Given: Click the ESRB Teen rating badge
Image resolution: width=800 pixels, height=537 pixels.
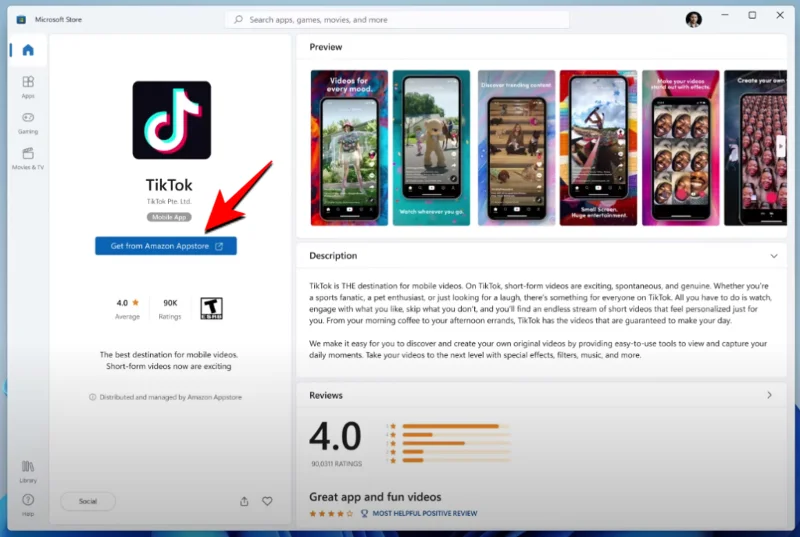Looking at the screenshot, I should click(x=211, y=308).
